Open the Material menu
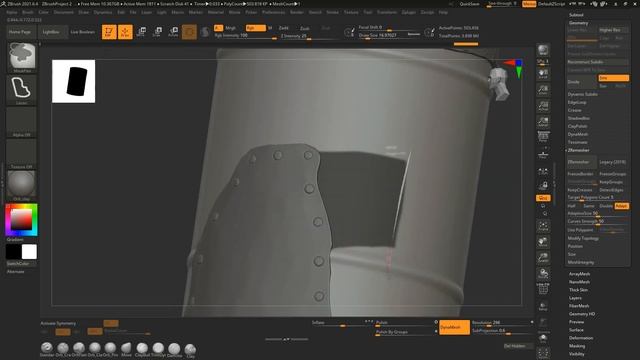This screenshot has width=640, height=360. 216,12
